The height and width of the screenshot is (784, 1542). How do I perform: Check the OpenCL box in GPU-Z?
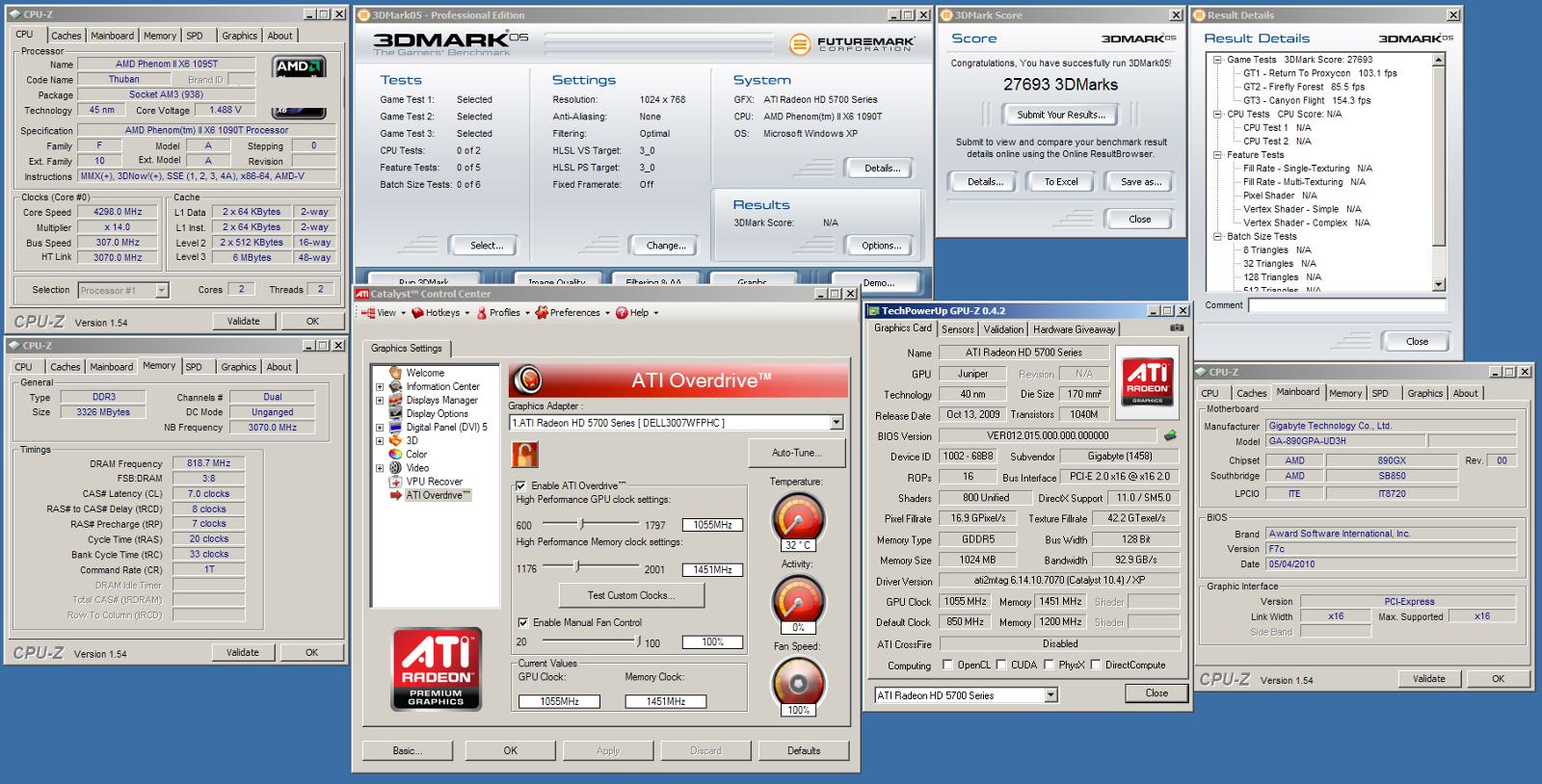948,665
